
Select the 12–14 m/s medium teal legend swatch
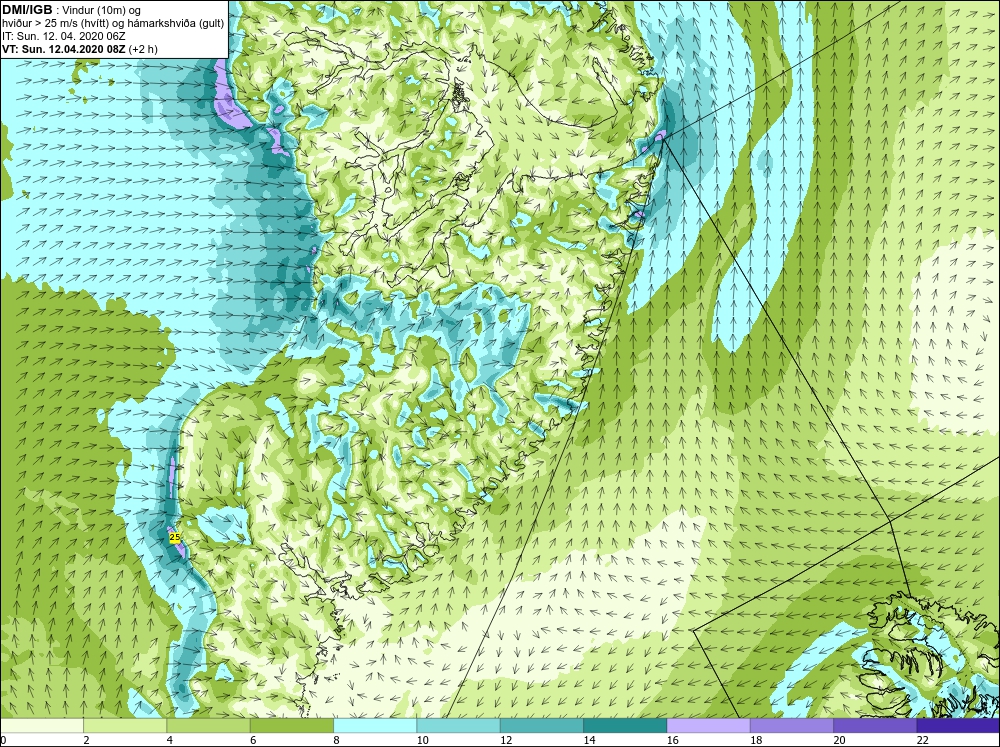(x=541, y=726)
